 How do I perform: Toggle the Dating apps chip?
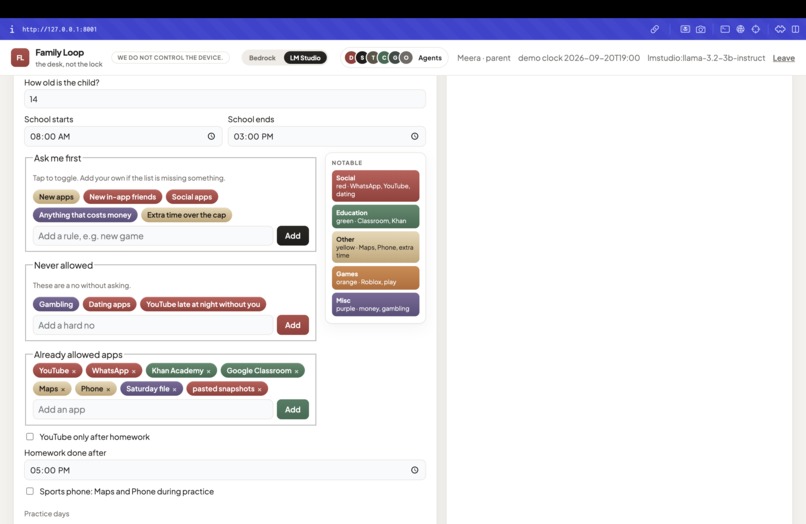(x=109, y=304)
